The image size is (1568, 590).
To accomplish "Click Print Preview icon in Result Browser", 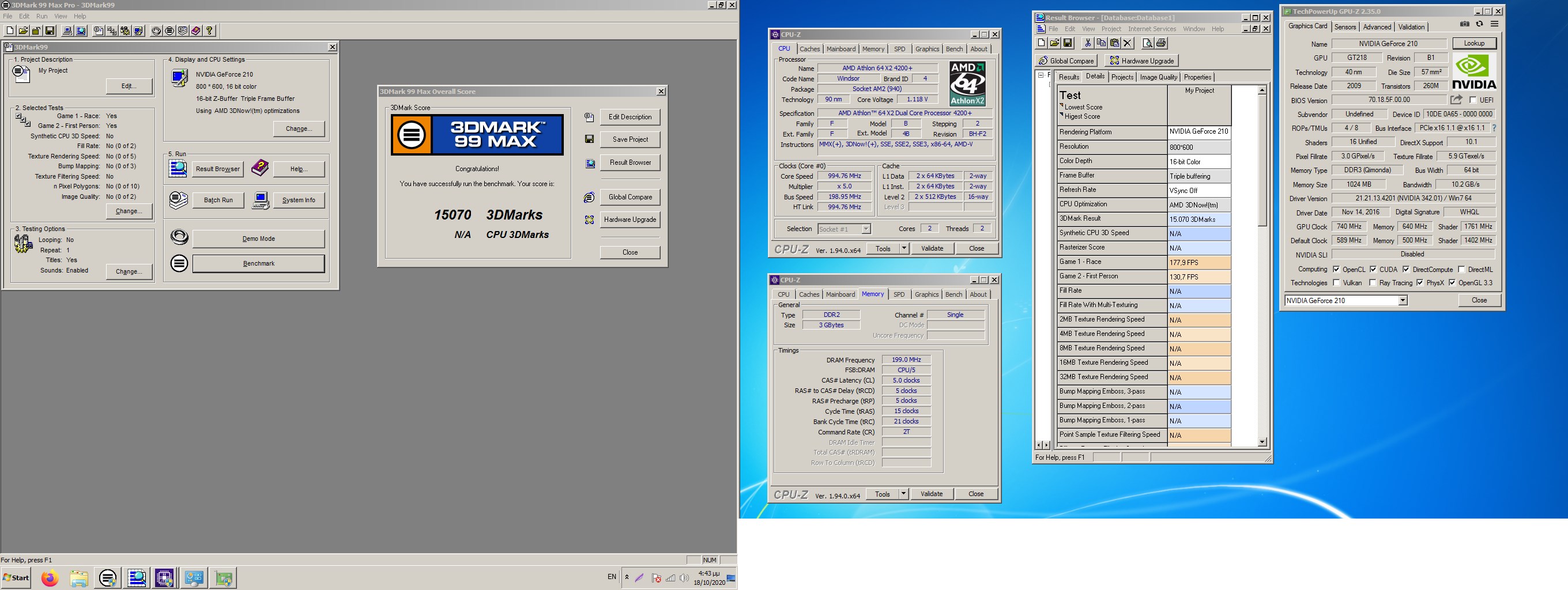I will point(1147,43).
